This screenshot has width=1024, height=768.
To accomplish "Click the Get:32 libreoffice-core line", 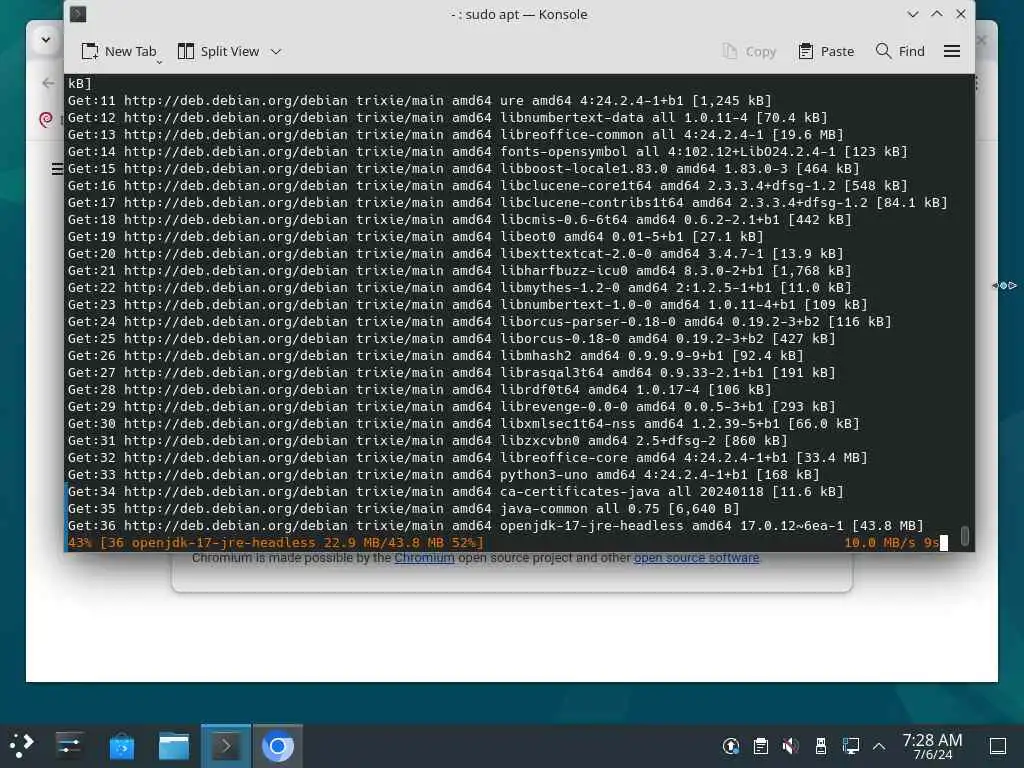I will (x=468, y=458).
